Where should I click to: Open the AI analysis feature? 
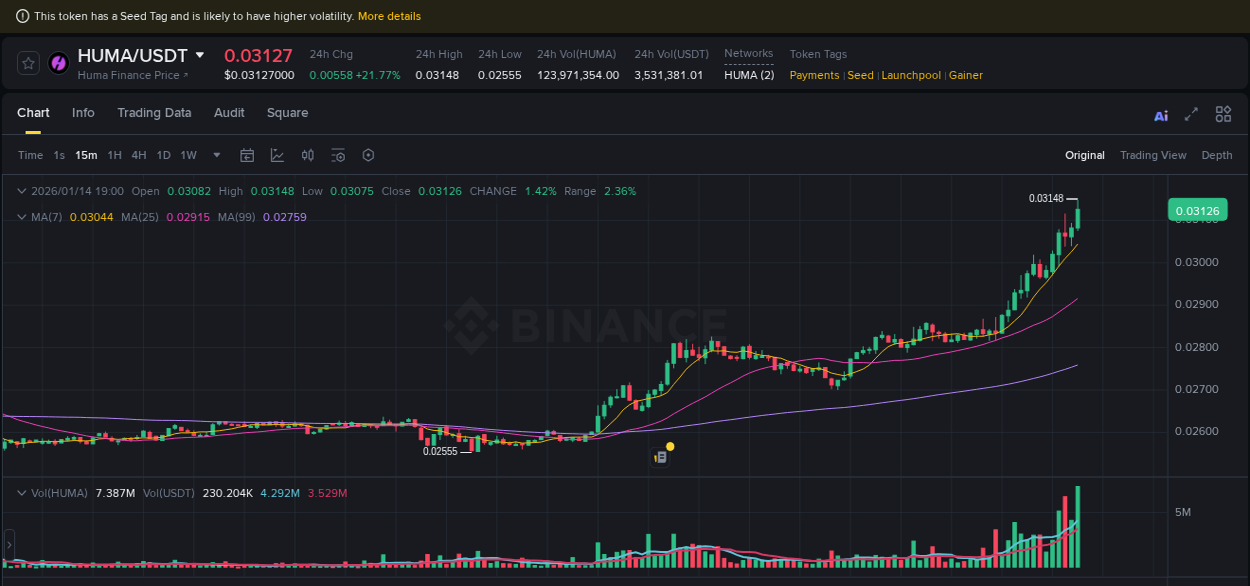tap(1160, 114)
